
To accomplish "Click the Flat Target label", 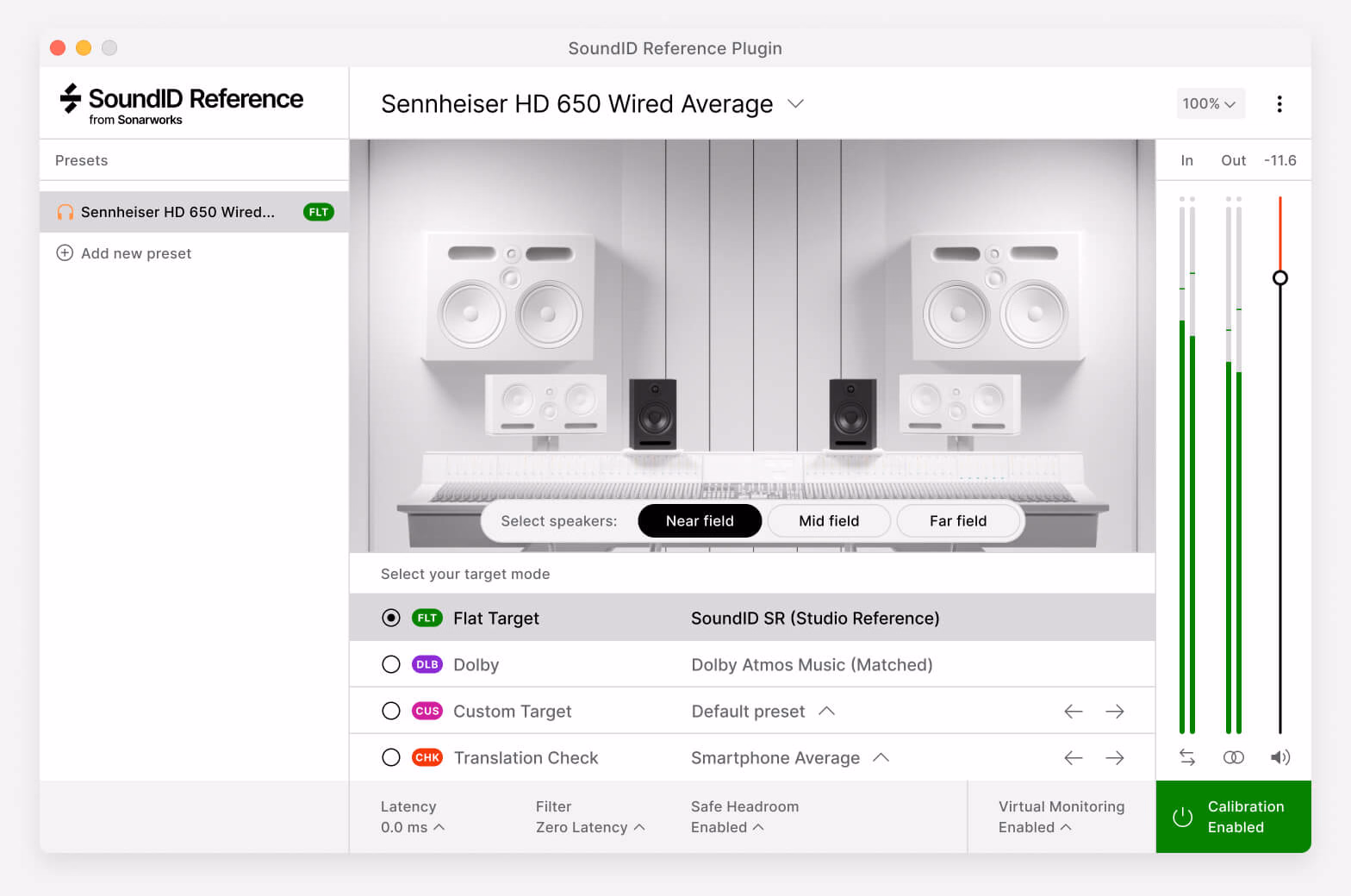I will [x=496, y=618].
